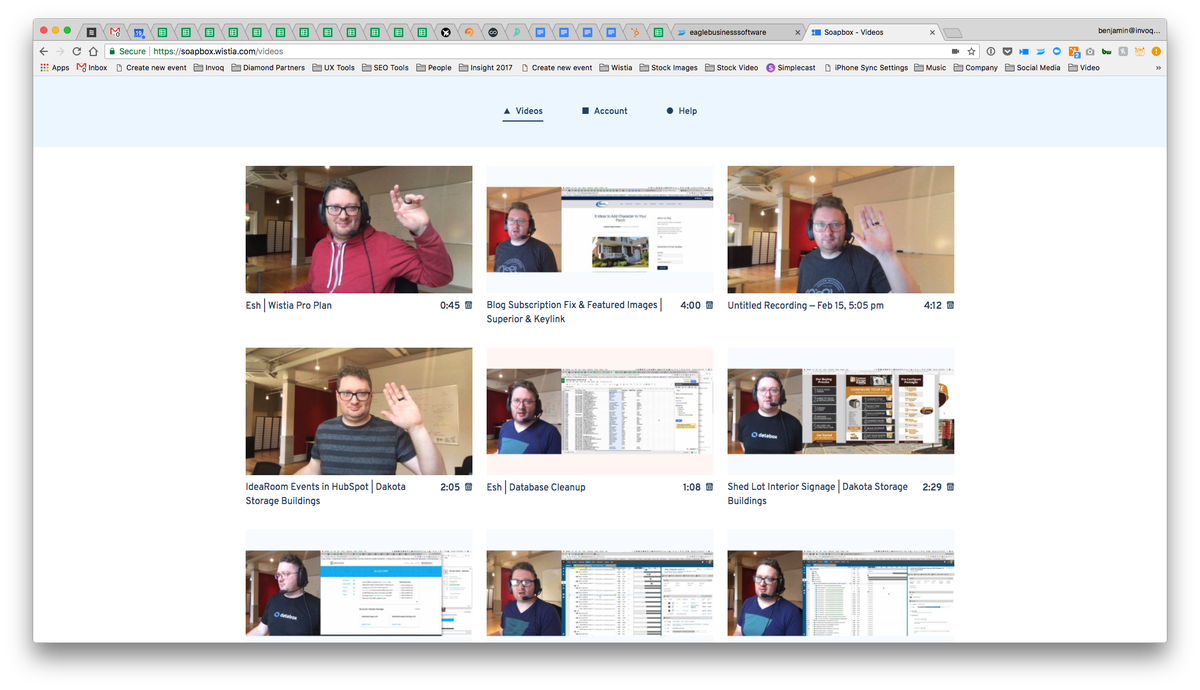Click trash icon beside Blog Subscription Fix video

709,305
